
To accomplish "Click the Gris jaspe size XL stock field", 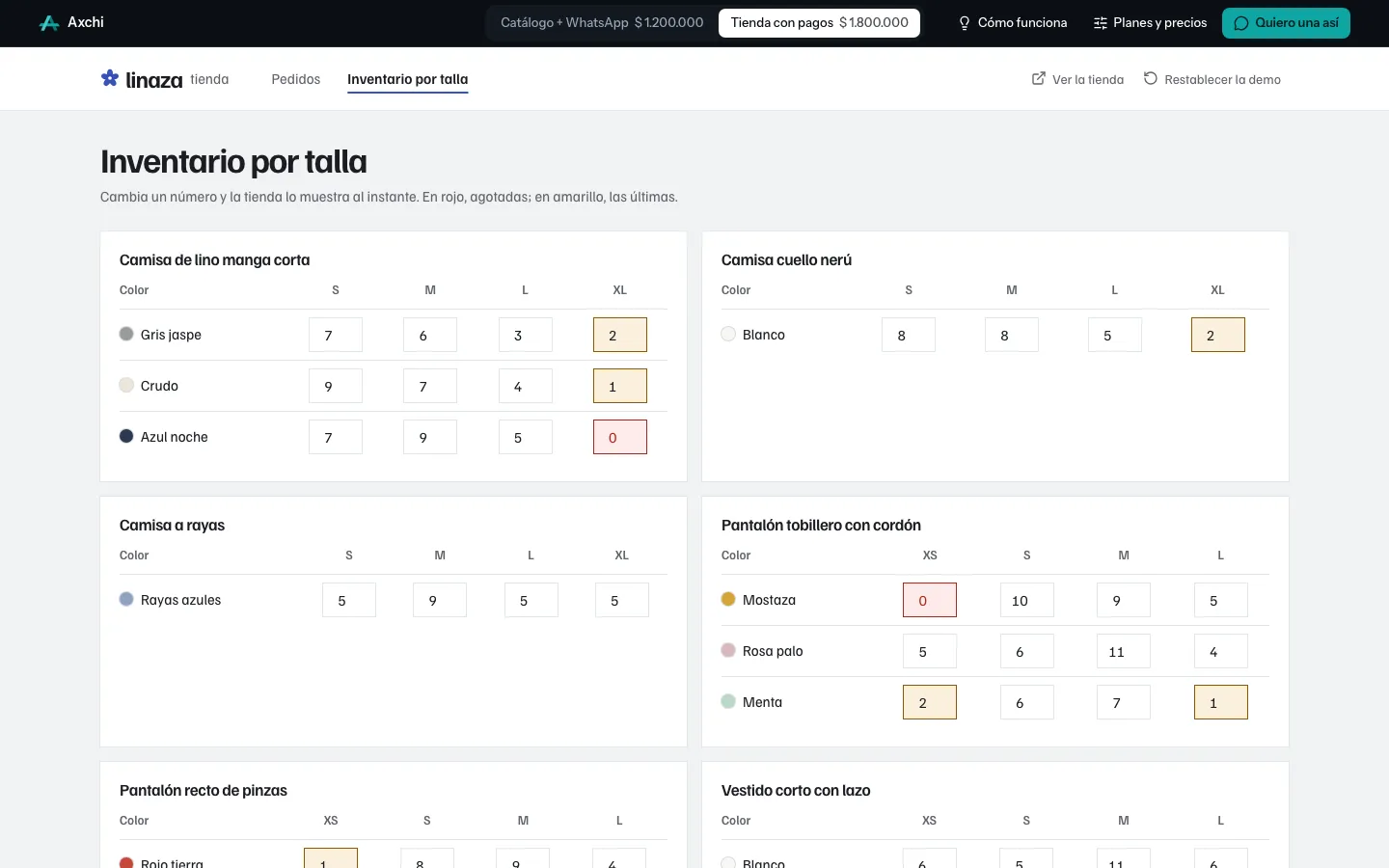I will click(x=620, y=335).
